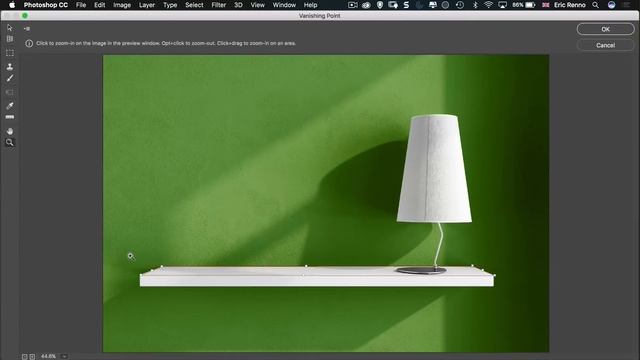Select the Create Plane tool

point(10,39)
